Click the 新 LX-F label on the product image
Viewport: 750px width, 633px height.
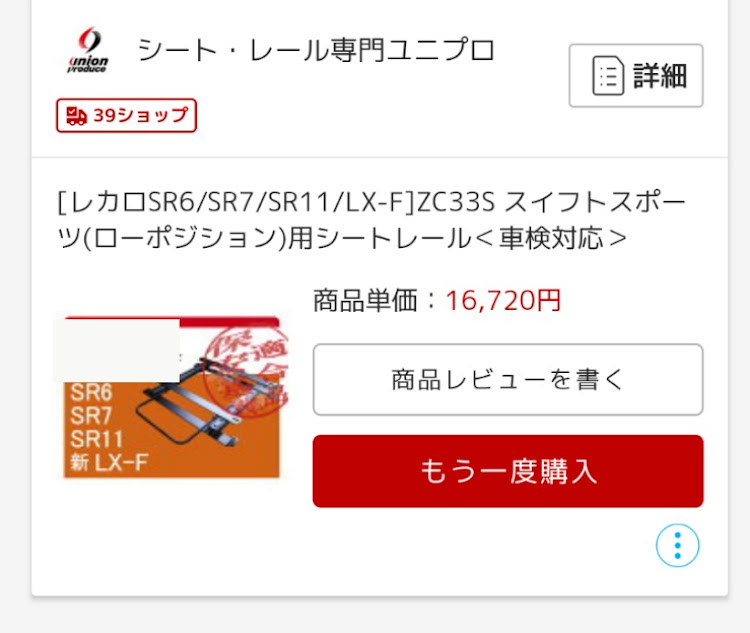[109, 462]
